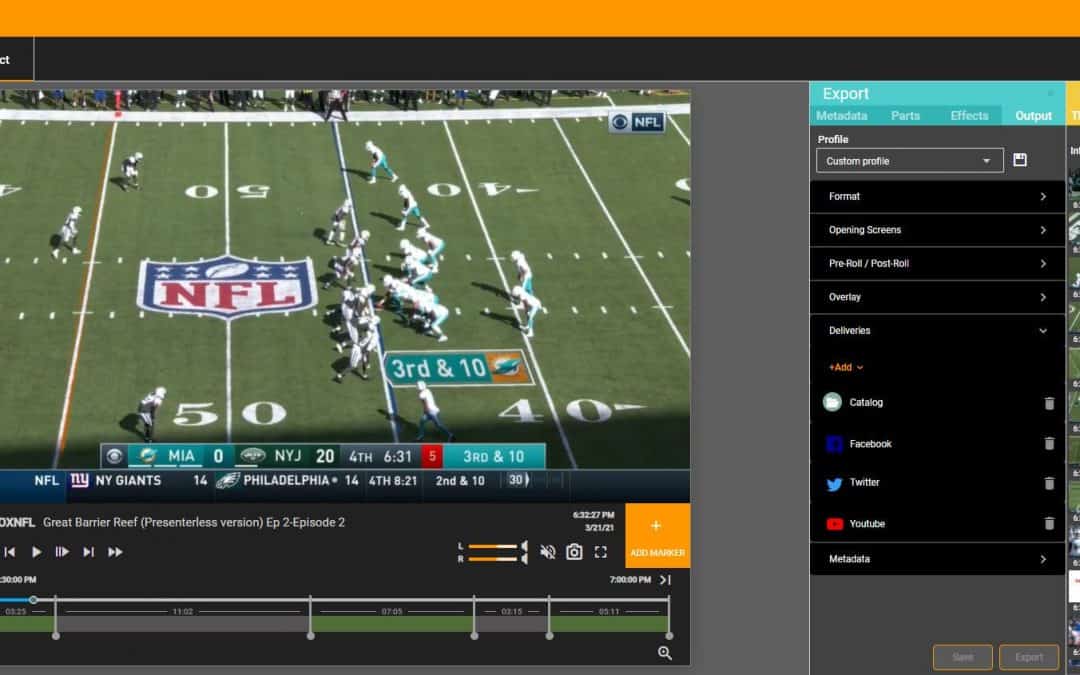This screenshot has width=1080, height=675.
Task: Fast forward the video
Action: coord(115,552)
